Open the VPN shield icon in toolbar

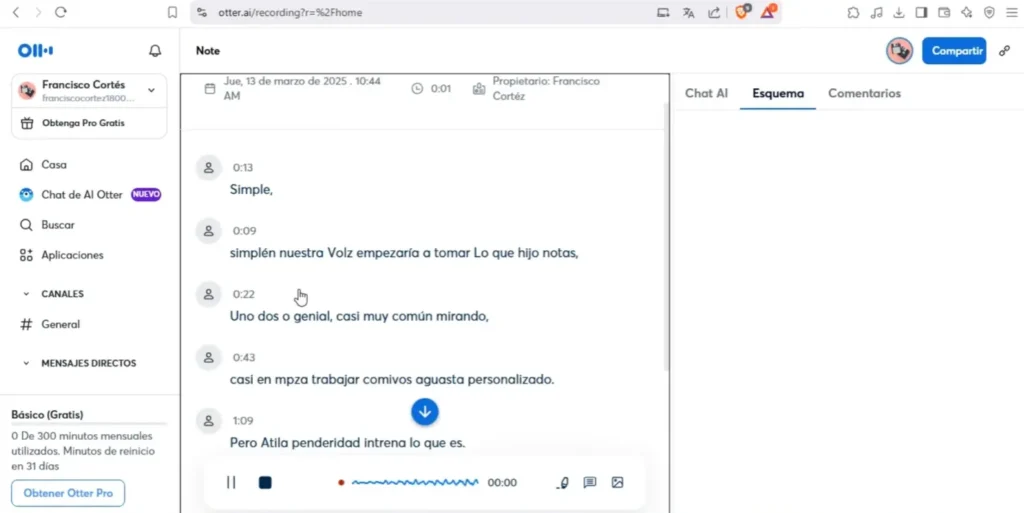click(x=989, y=12)
